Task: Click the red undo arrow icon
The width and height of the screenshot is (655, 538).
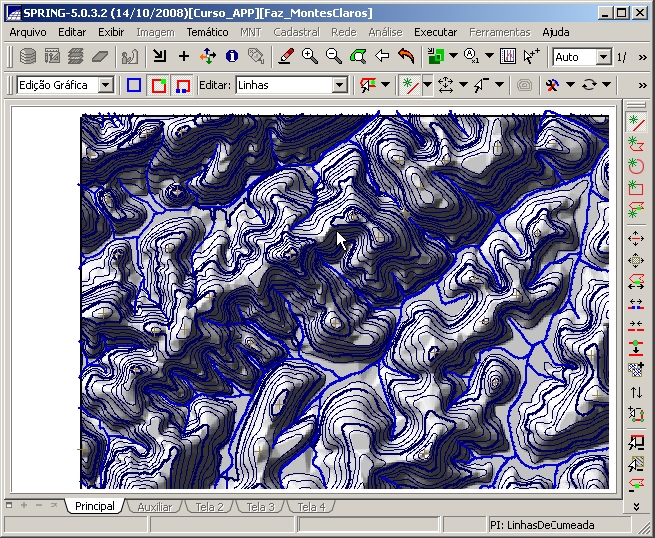Action: [x=406, y=57]
